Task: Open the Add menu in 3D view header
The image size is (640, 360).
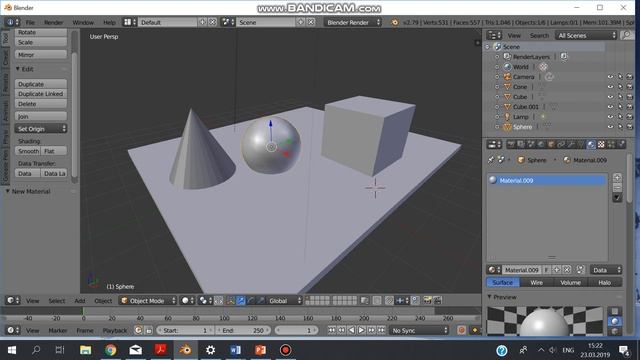Action: [x=80, y=301]
